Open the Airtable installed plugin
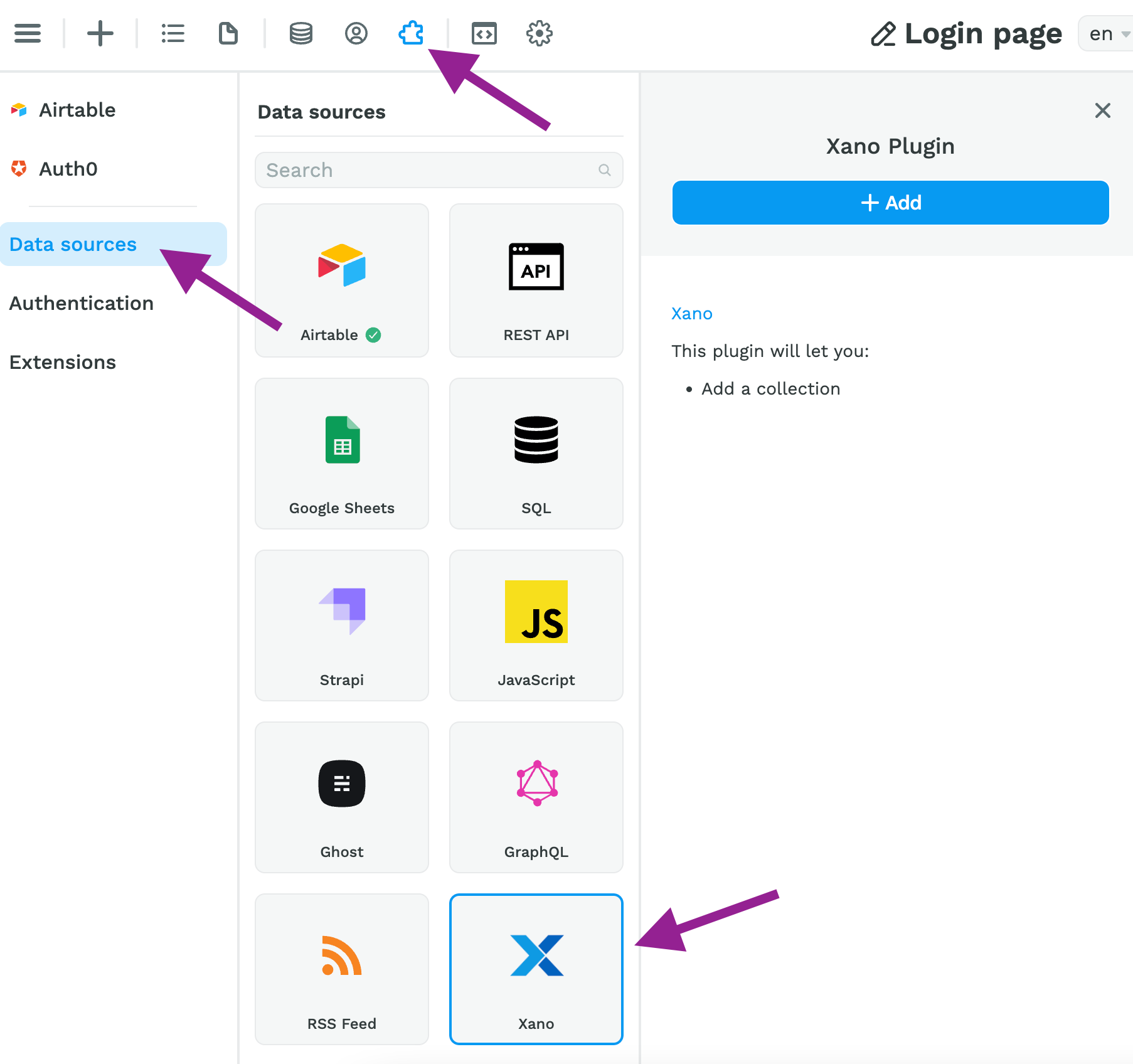 point(63,110)
